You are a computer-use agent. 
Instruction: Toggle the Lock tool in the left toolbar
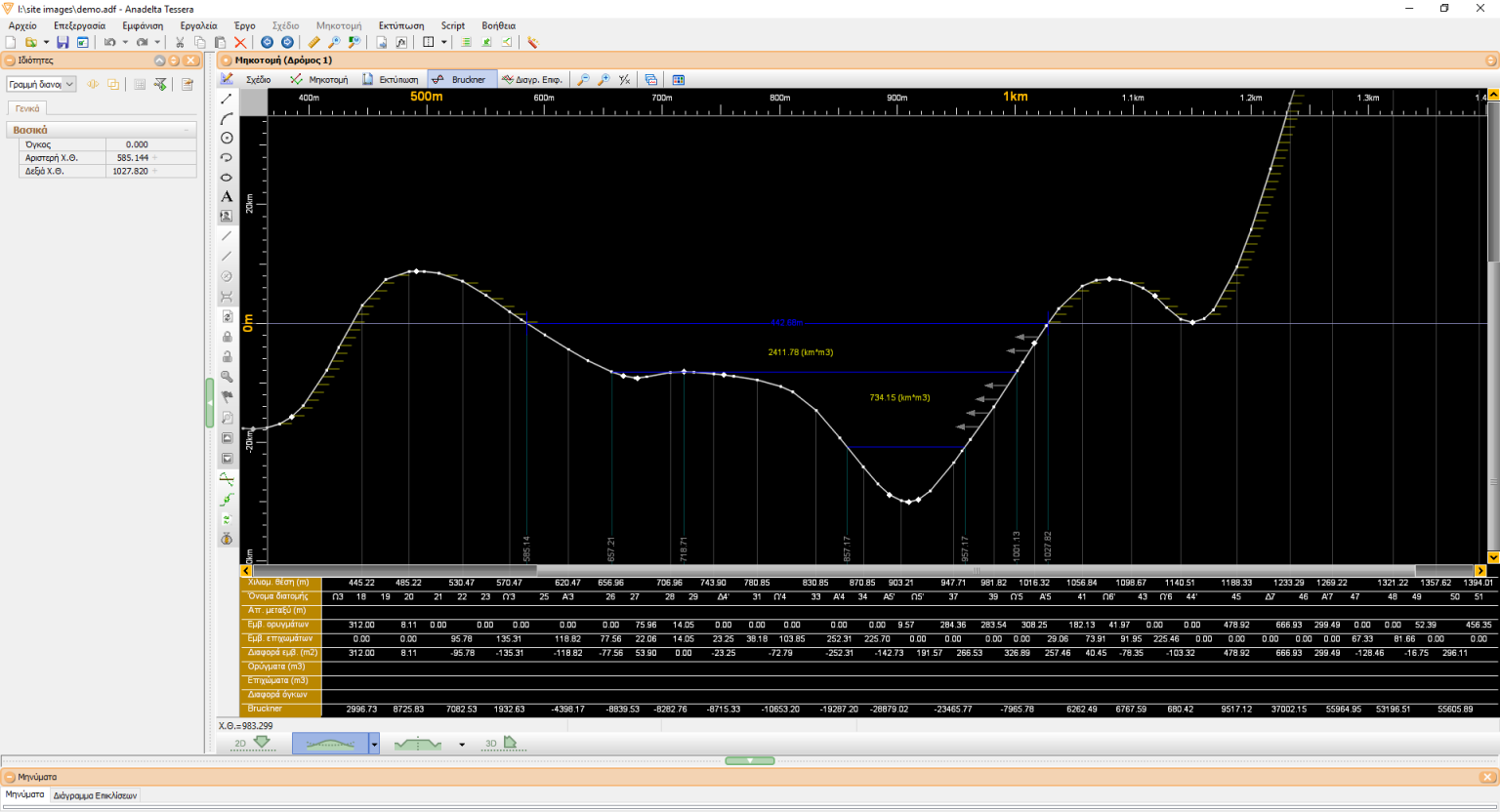click(x=226, y=336)
